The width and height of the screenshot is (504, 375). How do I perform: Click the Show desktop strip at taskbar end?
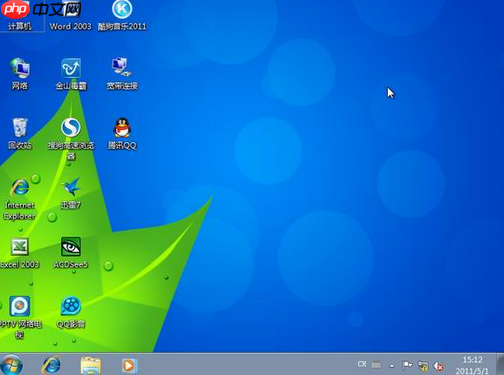[500, 364]
